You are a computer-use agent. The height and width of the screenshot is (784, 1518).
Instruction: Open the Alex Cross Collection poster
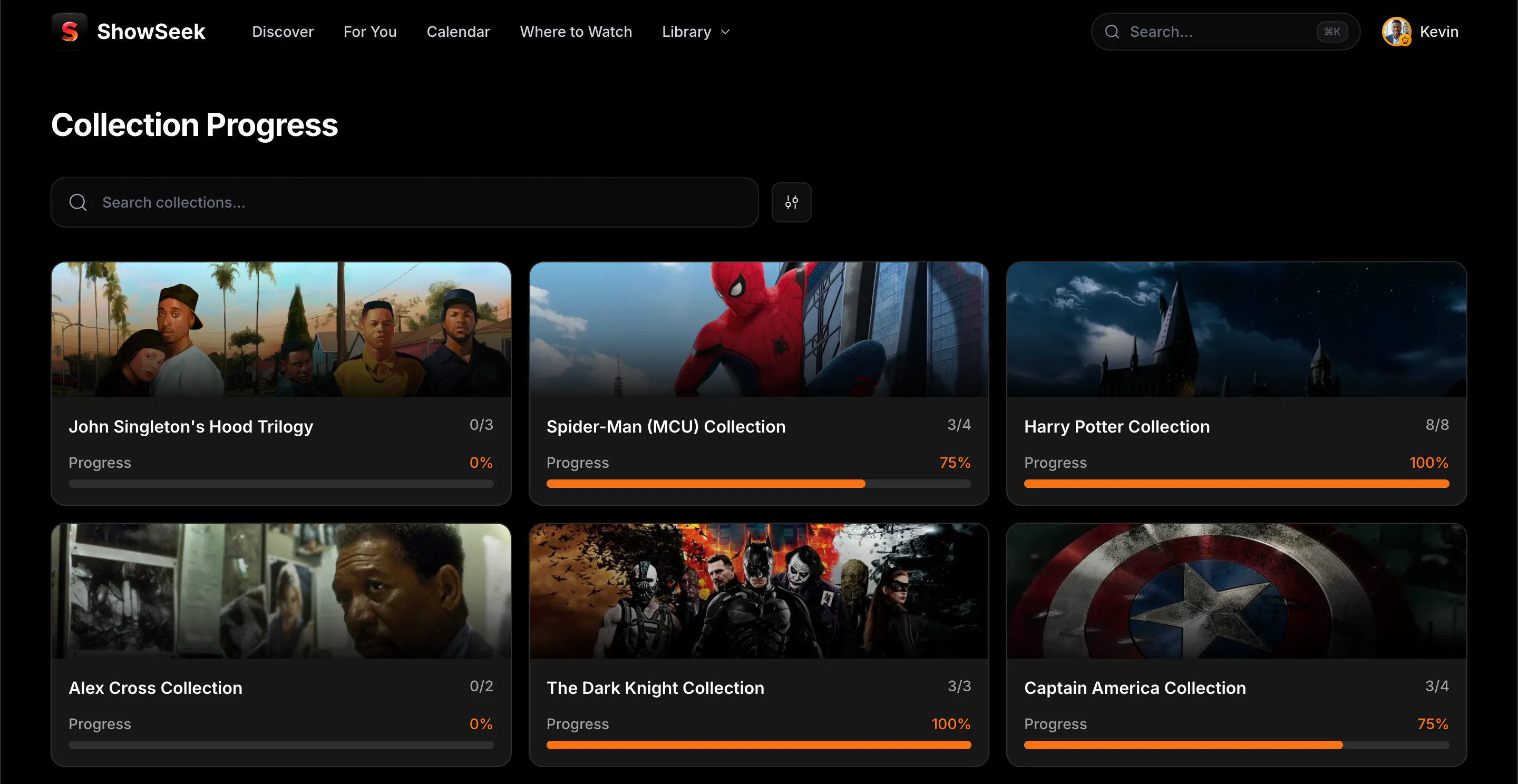pyautogui.click(x=281, y=591)
